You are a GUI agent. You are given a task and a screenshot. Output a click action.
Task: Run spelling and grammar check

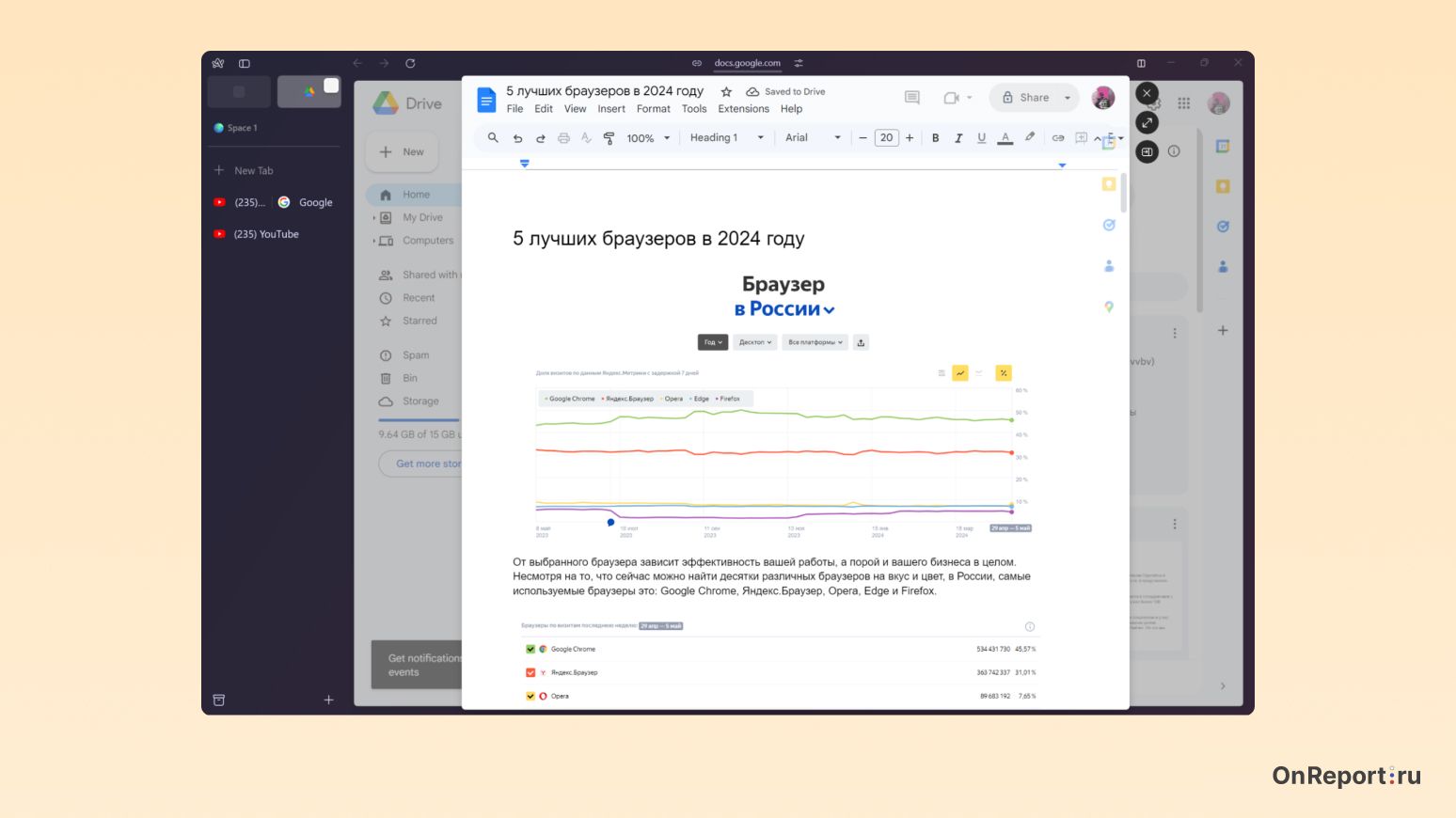click(586, 138)
